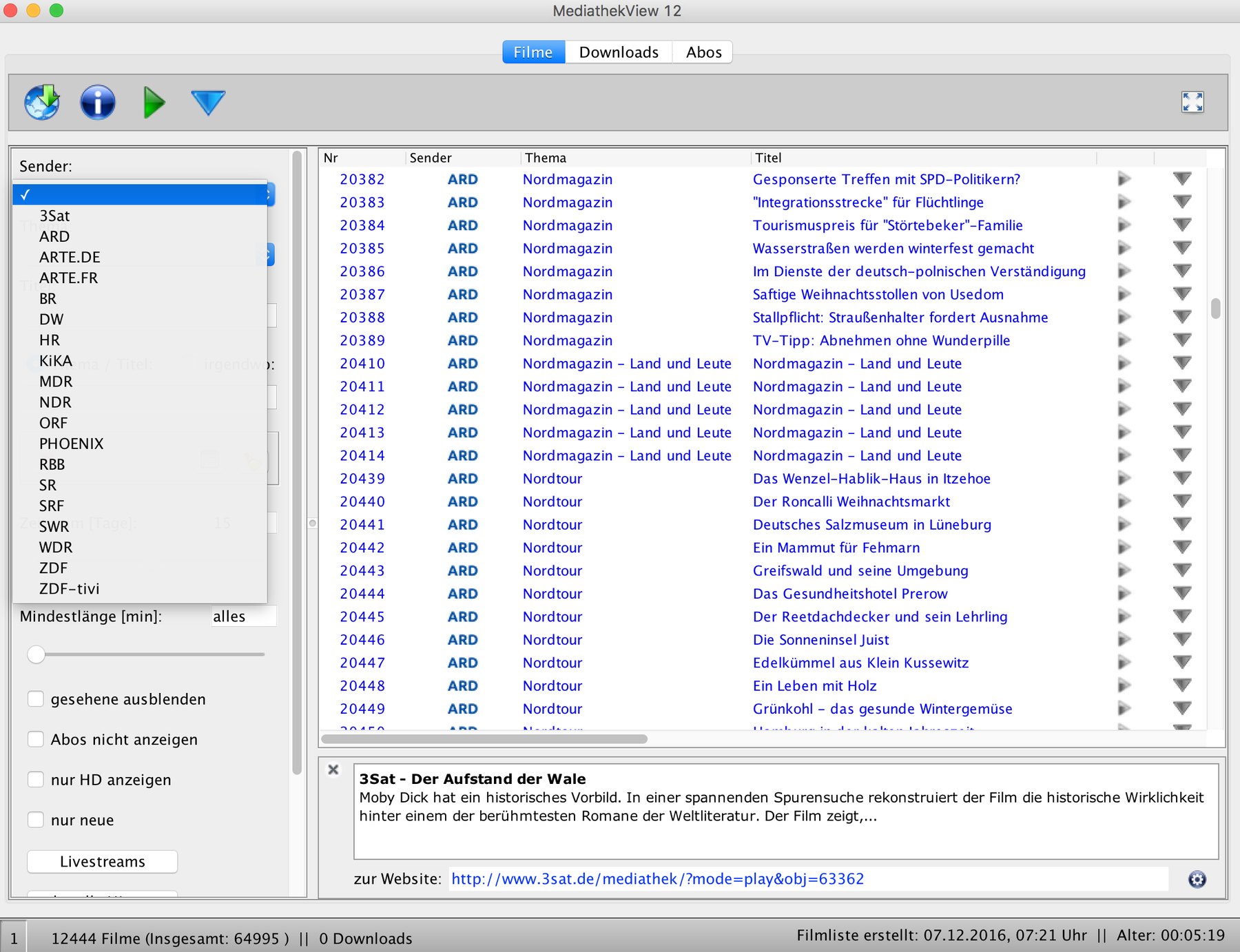Toggle 'Abos nicht anzeigen' checkbox

click(x=36, y=739)
